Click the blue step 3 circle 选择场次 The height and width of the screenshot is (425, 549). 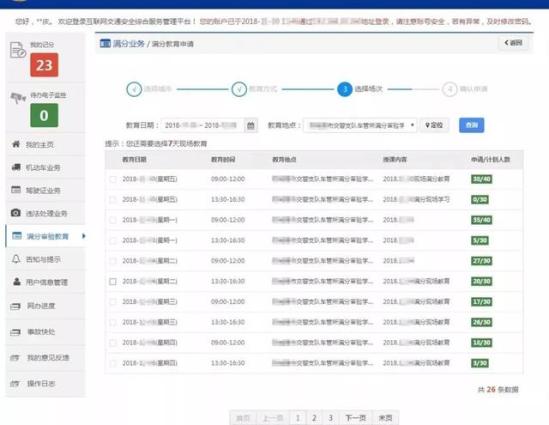coord(345,89)
